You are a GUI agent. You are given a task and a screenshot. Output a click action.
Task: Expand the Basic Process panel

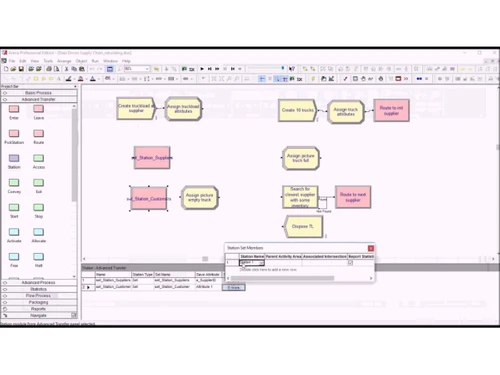(x=39, y=93)
